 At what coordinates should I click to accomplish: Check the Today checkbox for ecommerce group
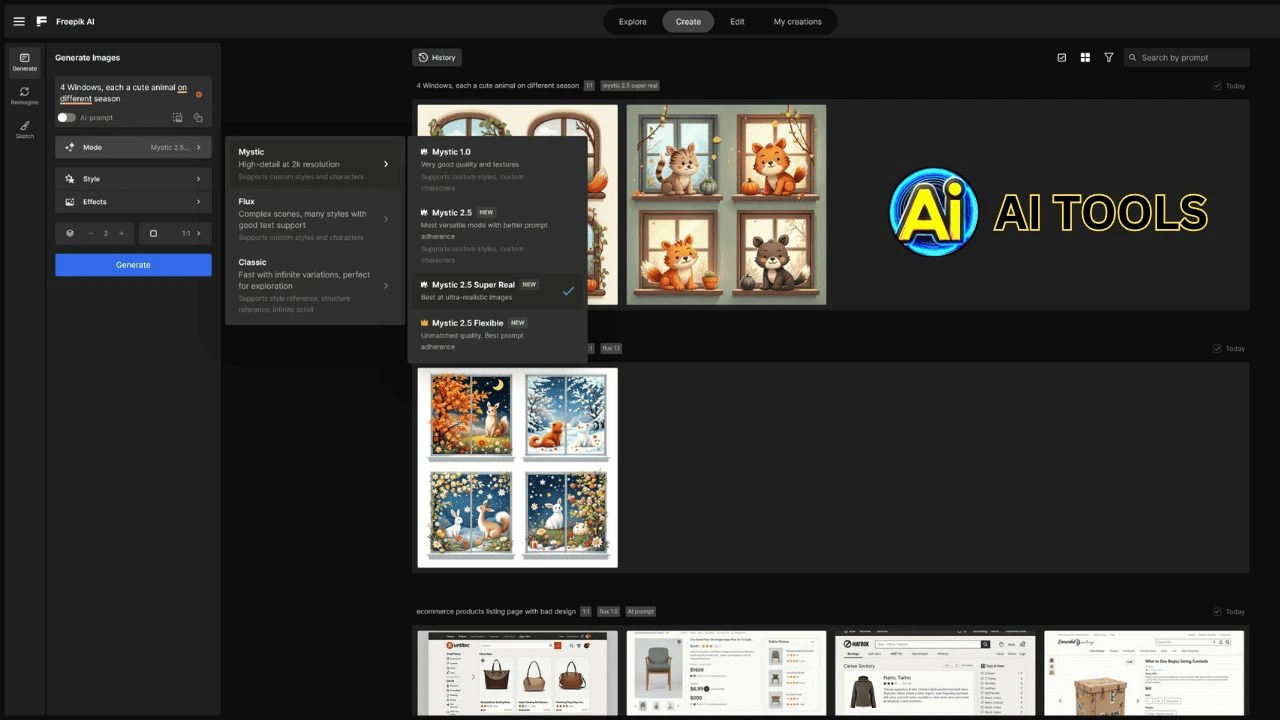click(x=1217, y=612)
